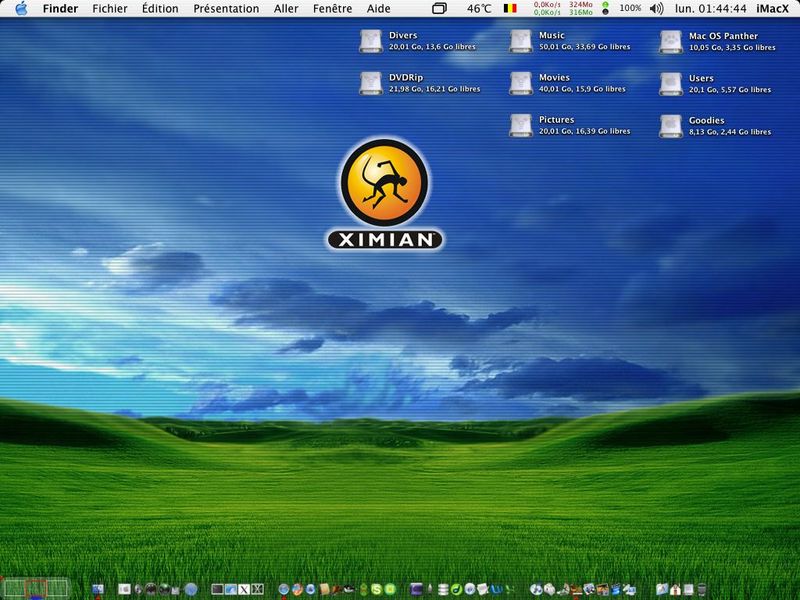Screen dimensions: 800x600
Task: Open the Trash in the Dock
Action: (x=702, y=589)
